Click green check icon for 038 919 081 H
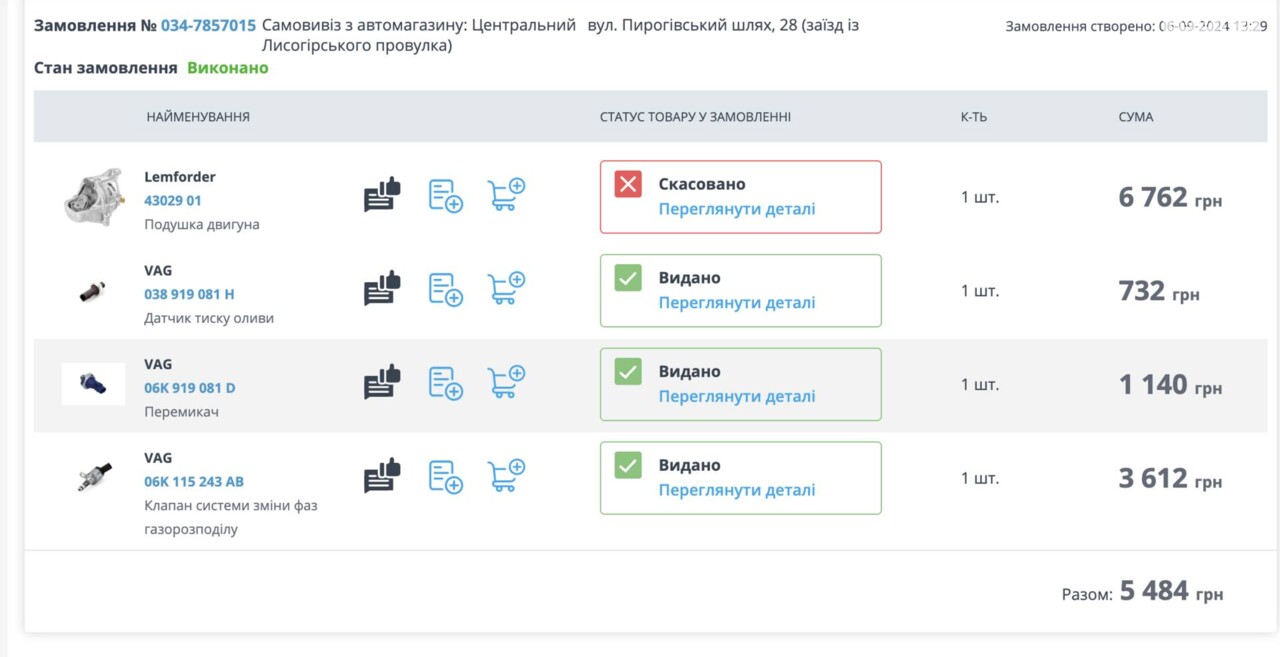 (x=628, y=278)
